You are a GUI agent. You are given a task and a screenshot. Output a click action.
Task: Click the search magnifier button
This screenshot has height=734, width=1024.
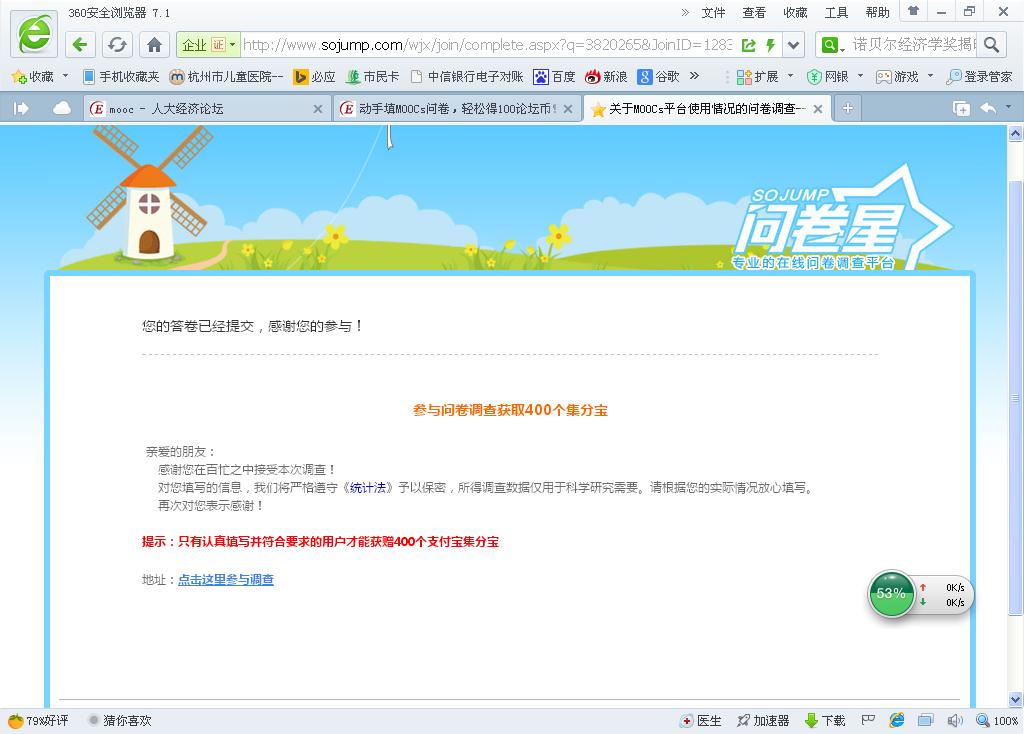click(991, 45)
